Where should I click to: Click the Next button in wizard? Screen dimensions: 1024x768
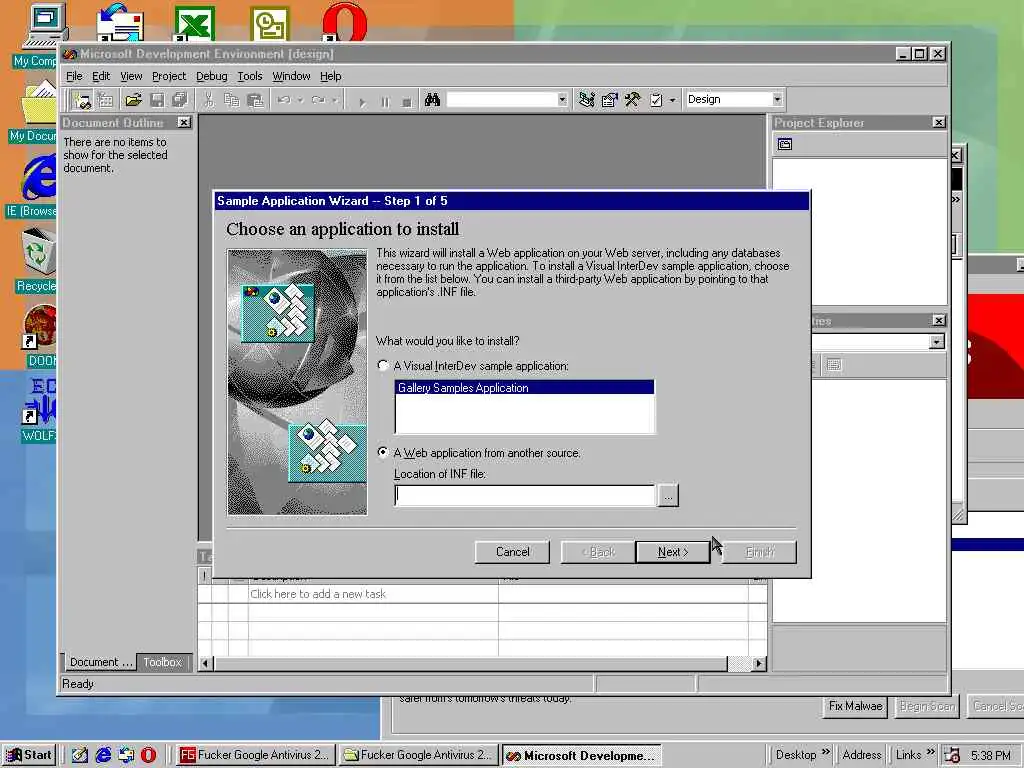(673, 552)
